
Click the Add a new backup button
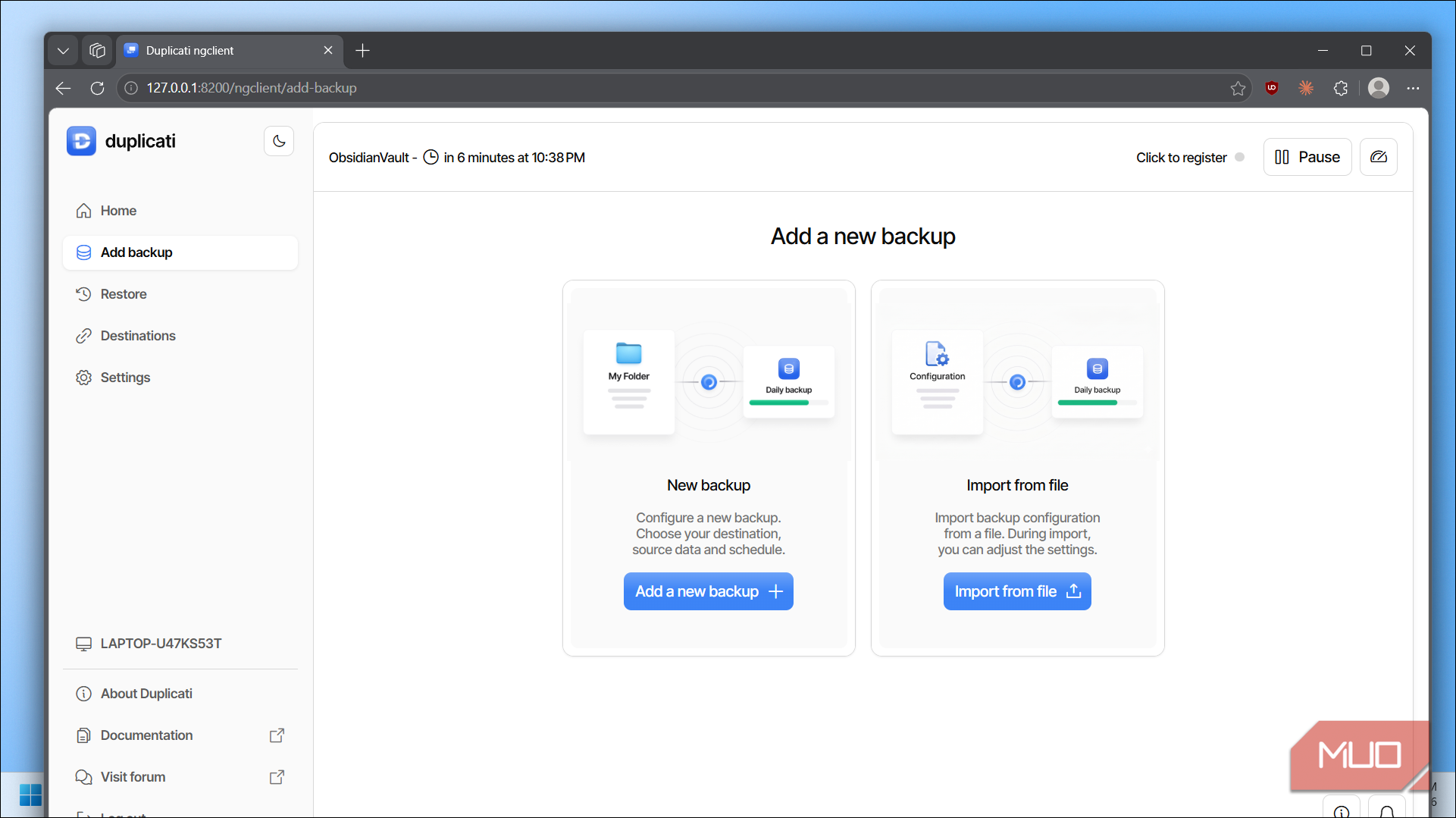point(708,591)
